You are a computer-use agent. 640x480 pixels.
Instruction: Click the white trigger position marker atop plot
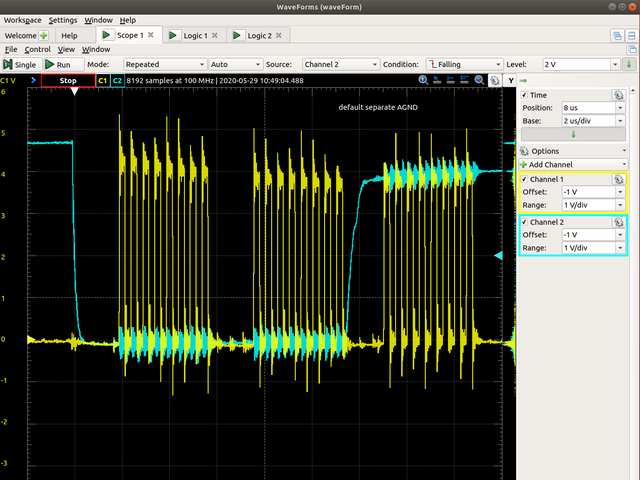coord(74,91)
